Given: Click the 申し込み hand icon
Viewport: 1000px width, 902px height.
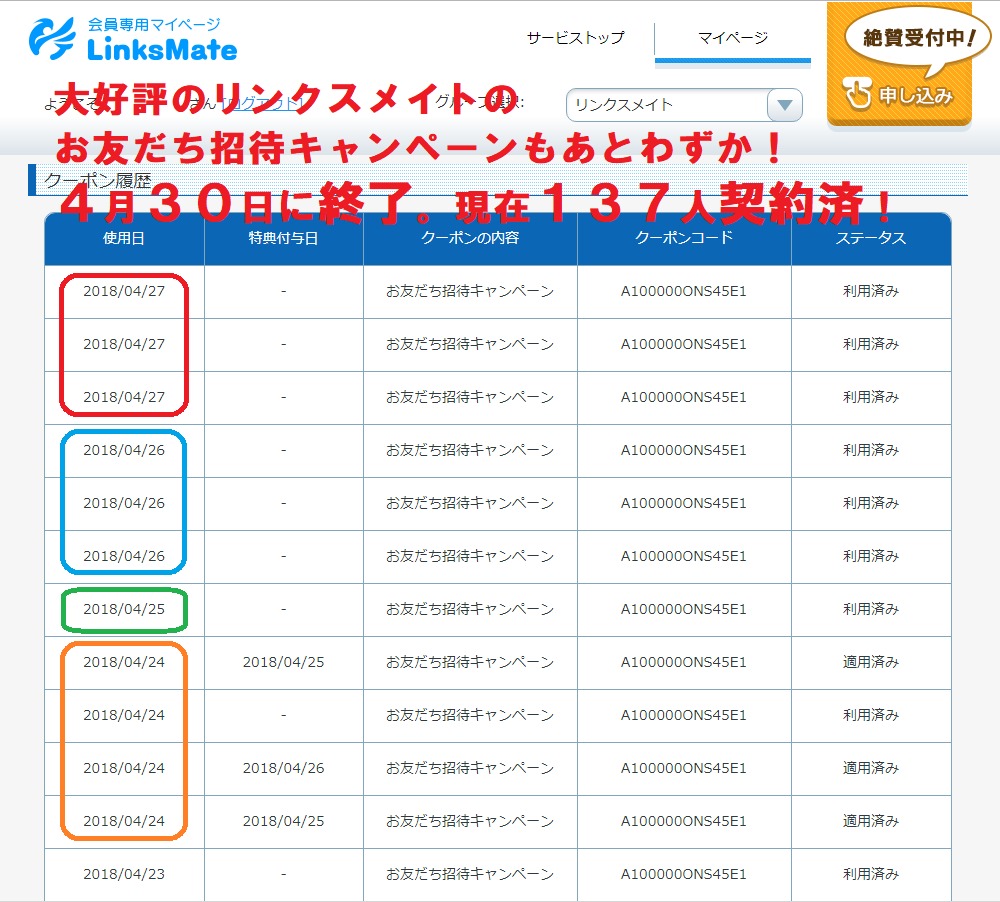Looking at the screenshot, I should click(x=858, y=93).
